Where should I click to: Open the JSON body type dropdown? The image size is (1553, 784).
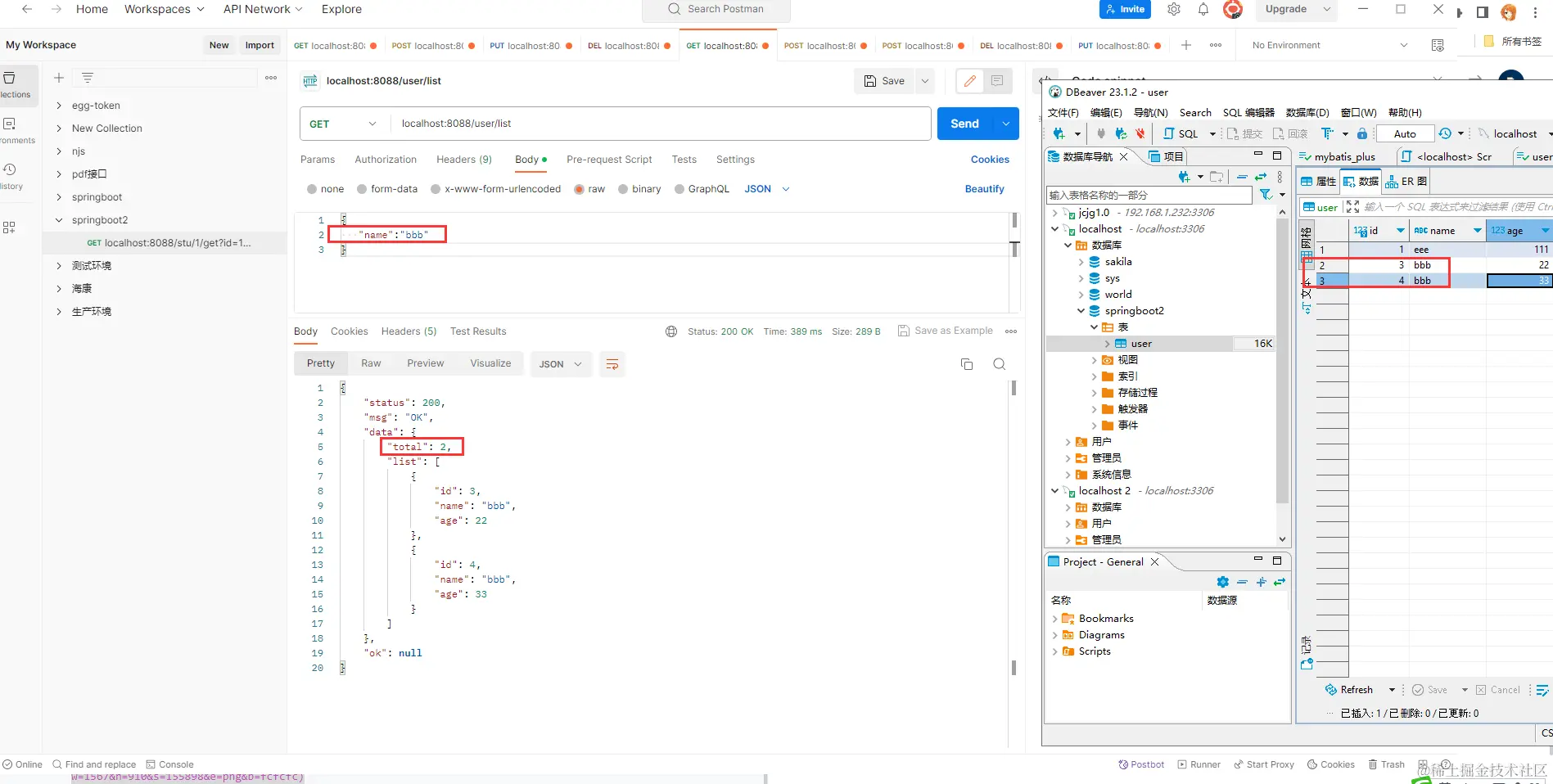tap(767, 189)
